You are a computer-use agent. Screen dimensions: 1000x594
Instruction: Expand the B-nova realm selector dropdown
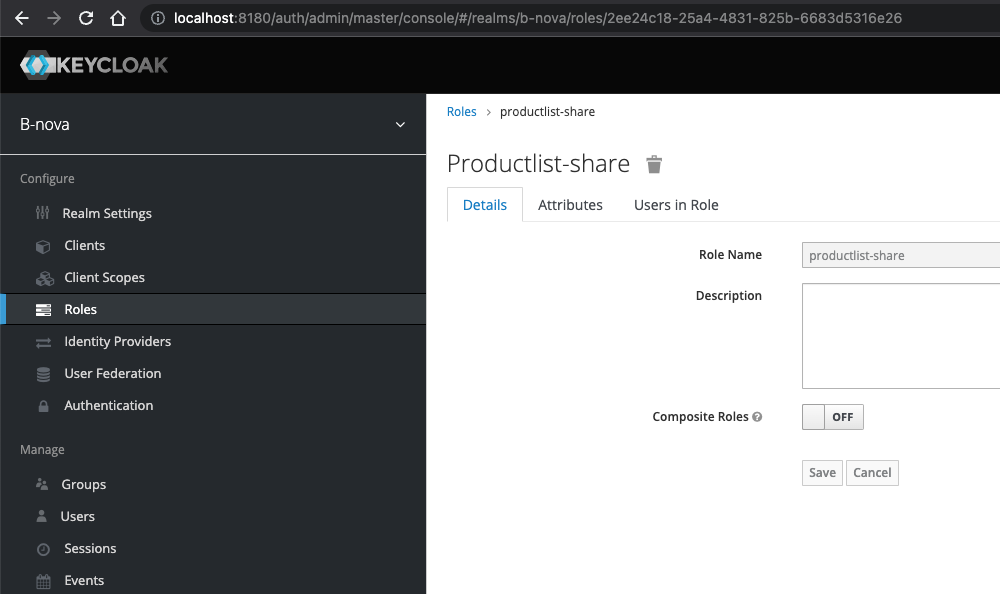400,125
